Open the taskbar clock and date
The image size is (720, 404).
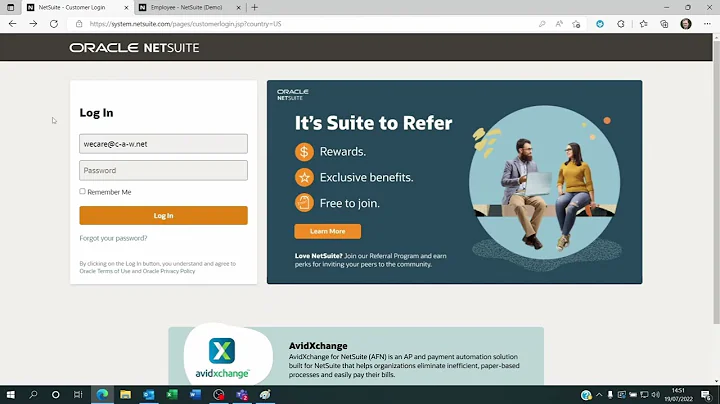click(x=678, y=395)
